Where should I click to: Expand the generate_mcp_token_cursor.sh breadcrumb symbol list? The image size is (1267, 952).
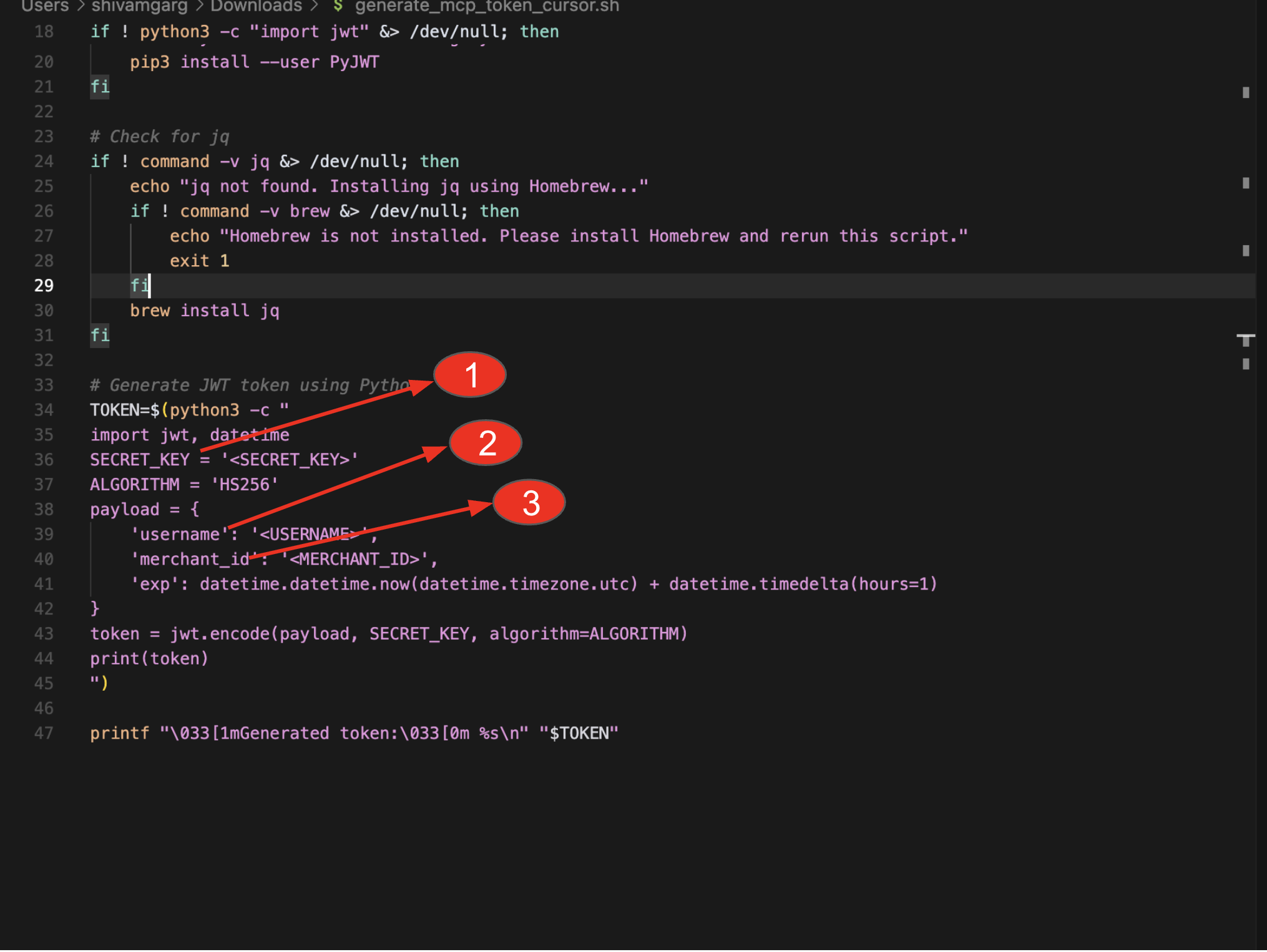tap(487, 6)
